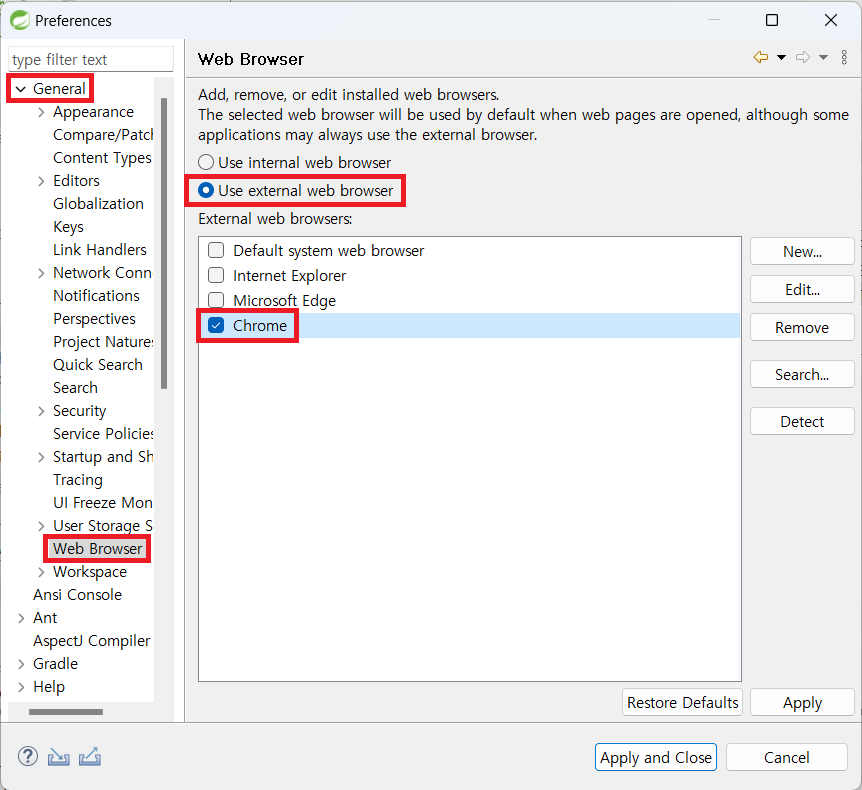
Task: Select the Chrome row in browser list
Action: tap(469, 325)
